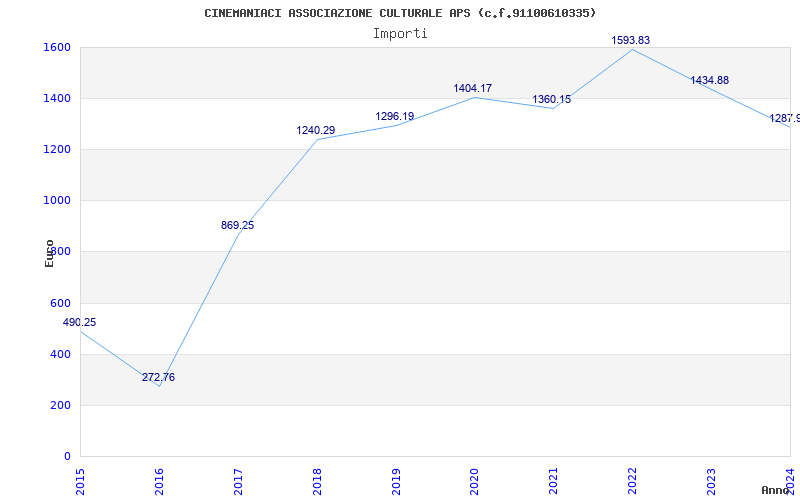This screenshot has width=800, height=500.
Task: Select the 869.25 data label
Action: (x=237, y=226)
